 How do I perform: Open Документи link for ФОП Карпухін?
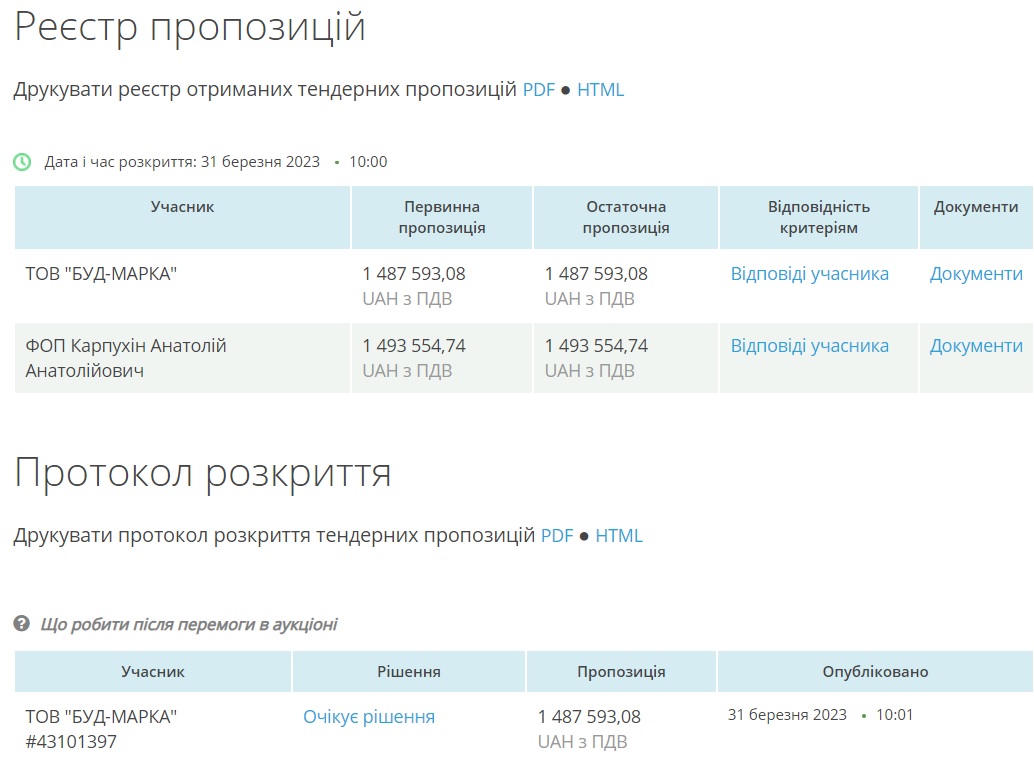click(x=976, y=346)
